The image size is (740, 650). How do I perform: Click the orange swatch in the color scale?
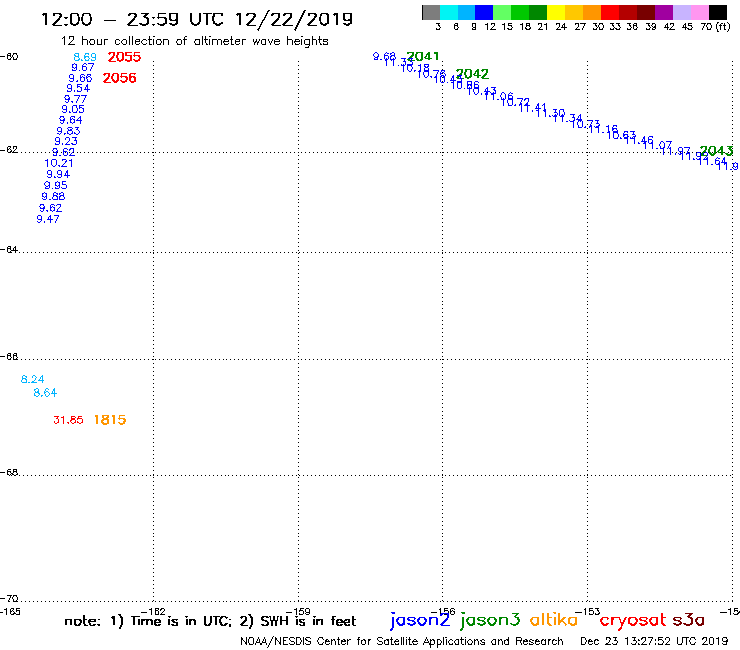coord(592,12)
